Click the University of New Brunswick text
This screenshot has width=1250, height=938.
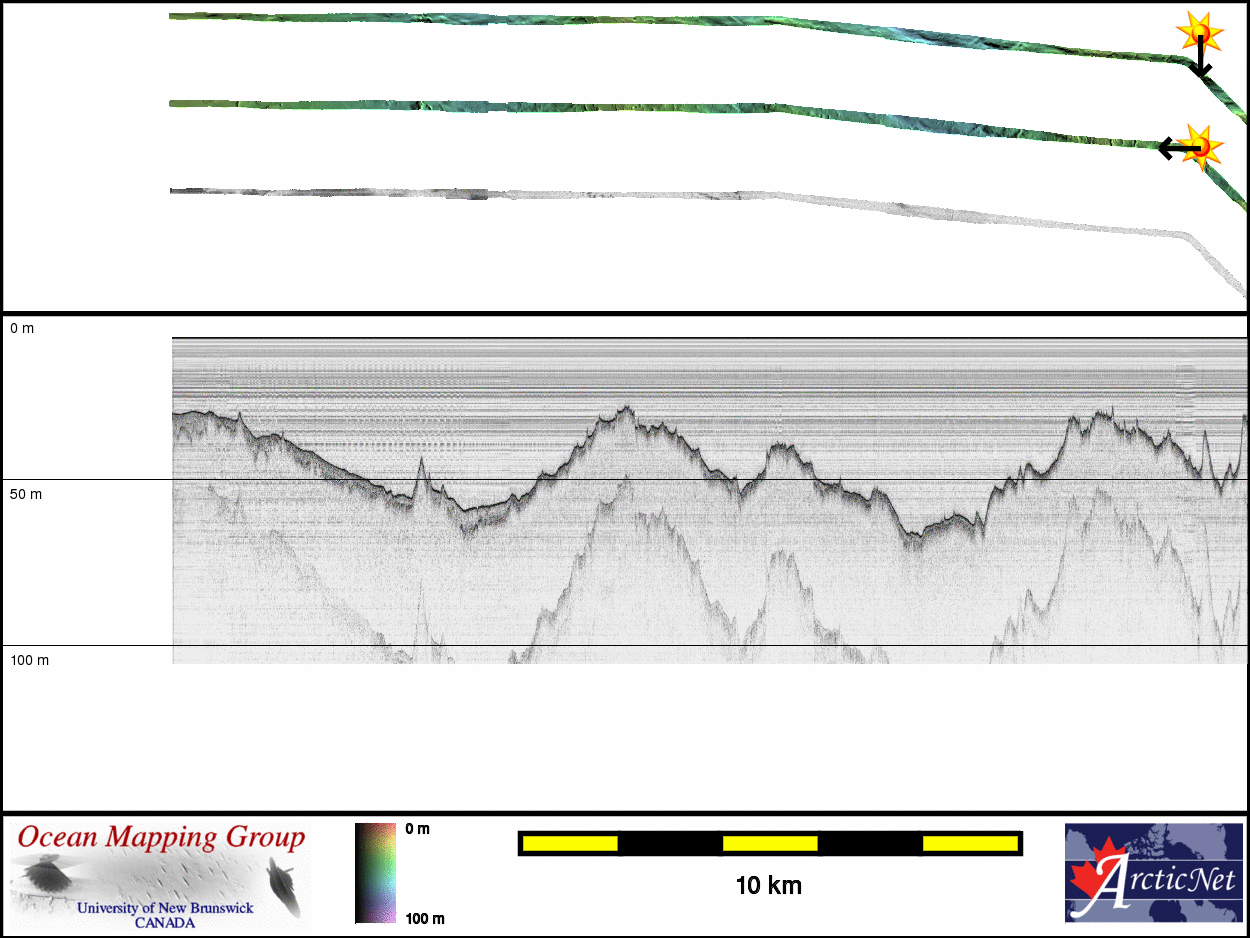coord(165,908)
